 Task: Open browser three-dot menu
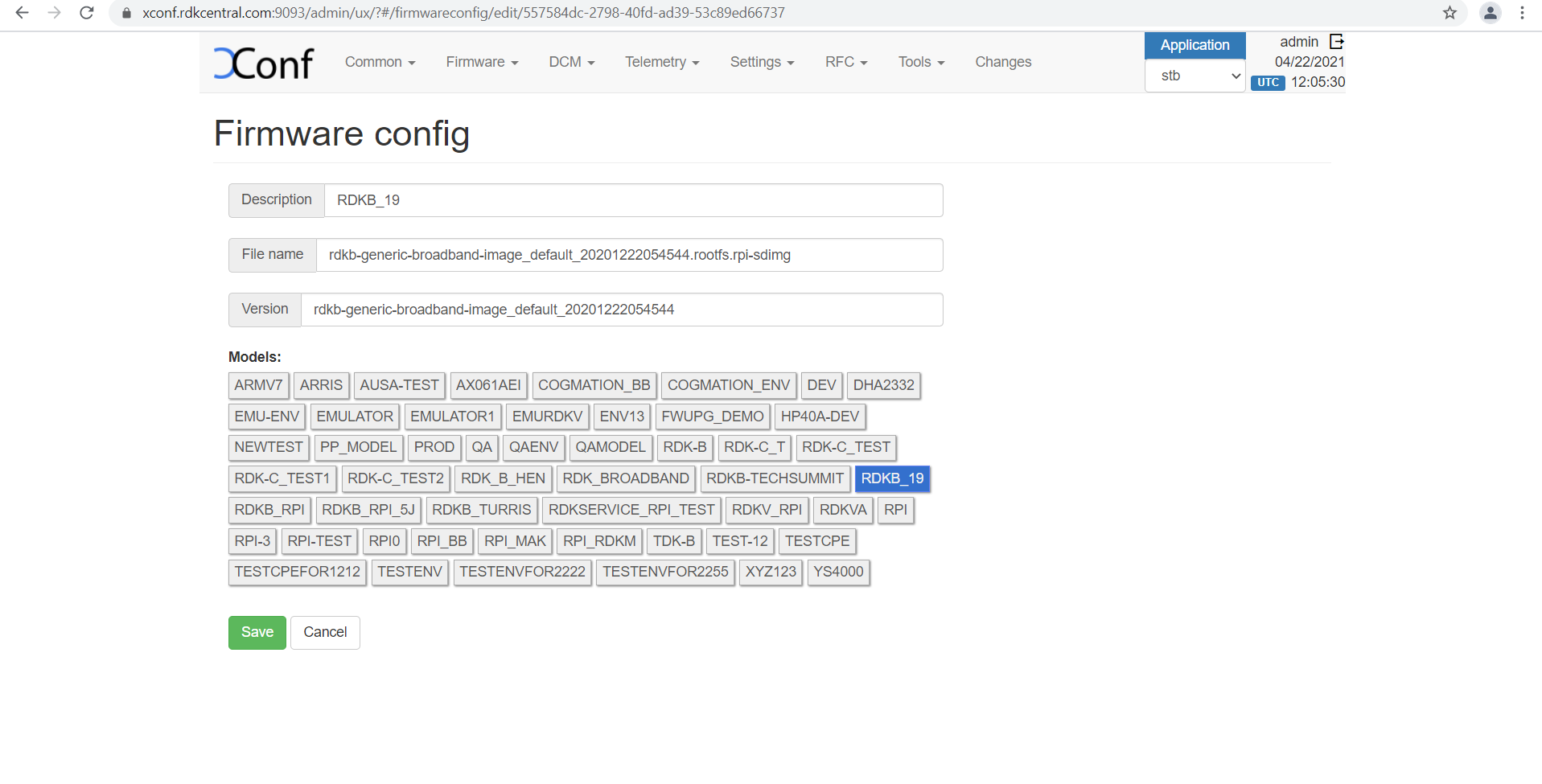[x=1522, y=13]
